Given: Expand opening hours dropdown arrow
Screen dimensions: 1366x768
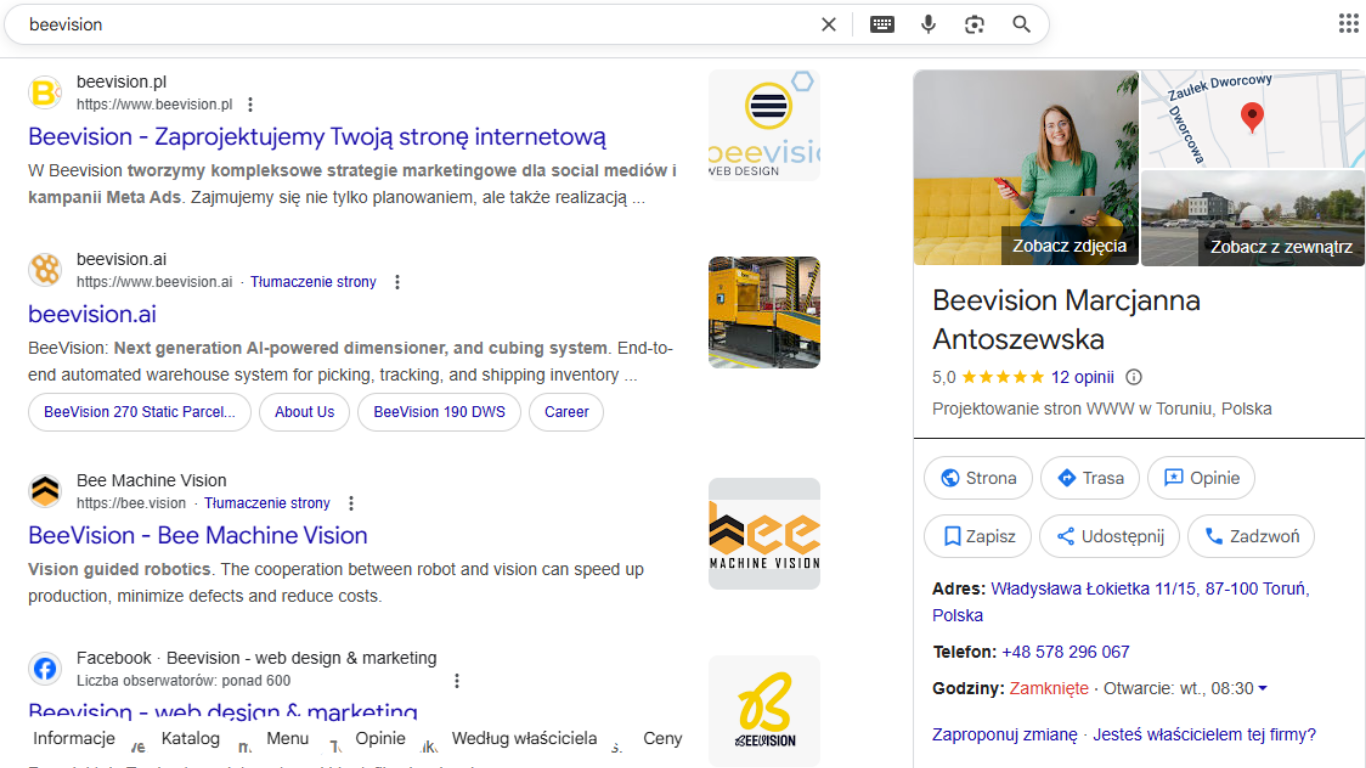Looking at the screenshot, I should click(x=1263, y=689).
